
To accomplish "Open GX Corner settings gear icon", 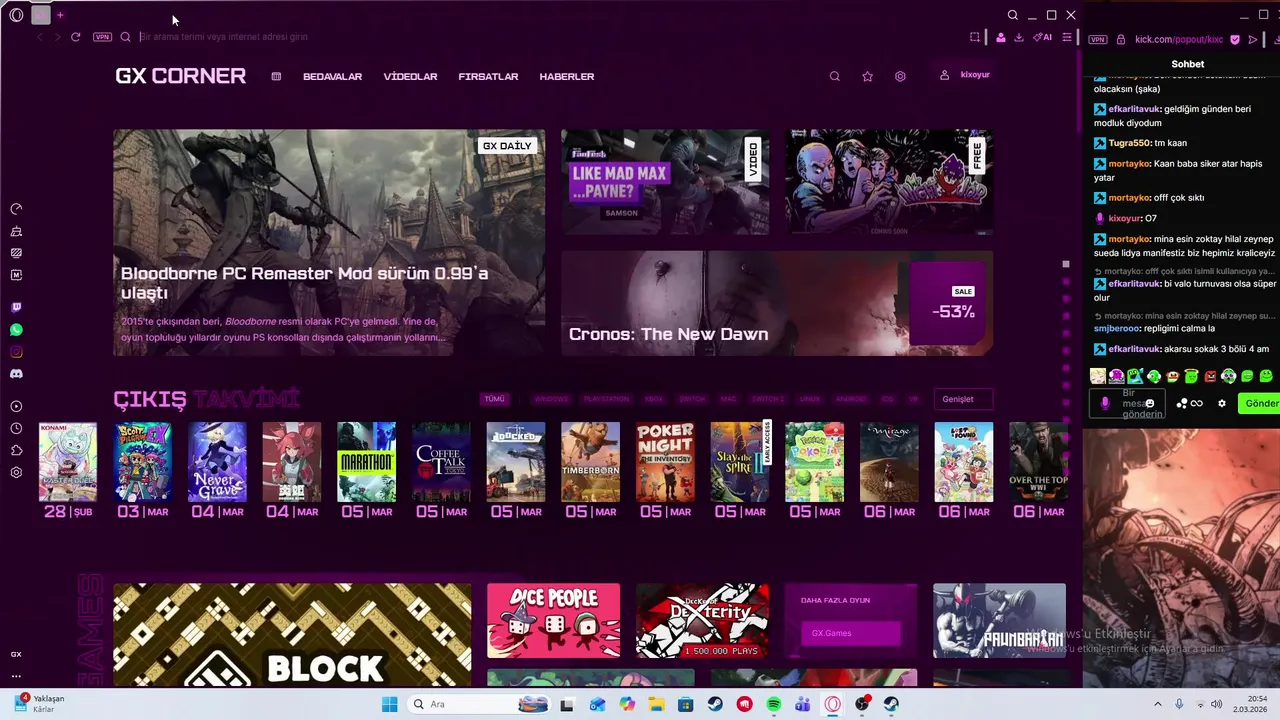I will click(x=900, y=76).
